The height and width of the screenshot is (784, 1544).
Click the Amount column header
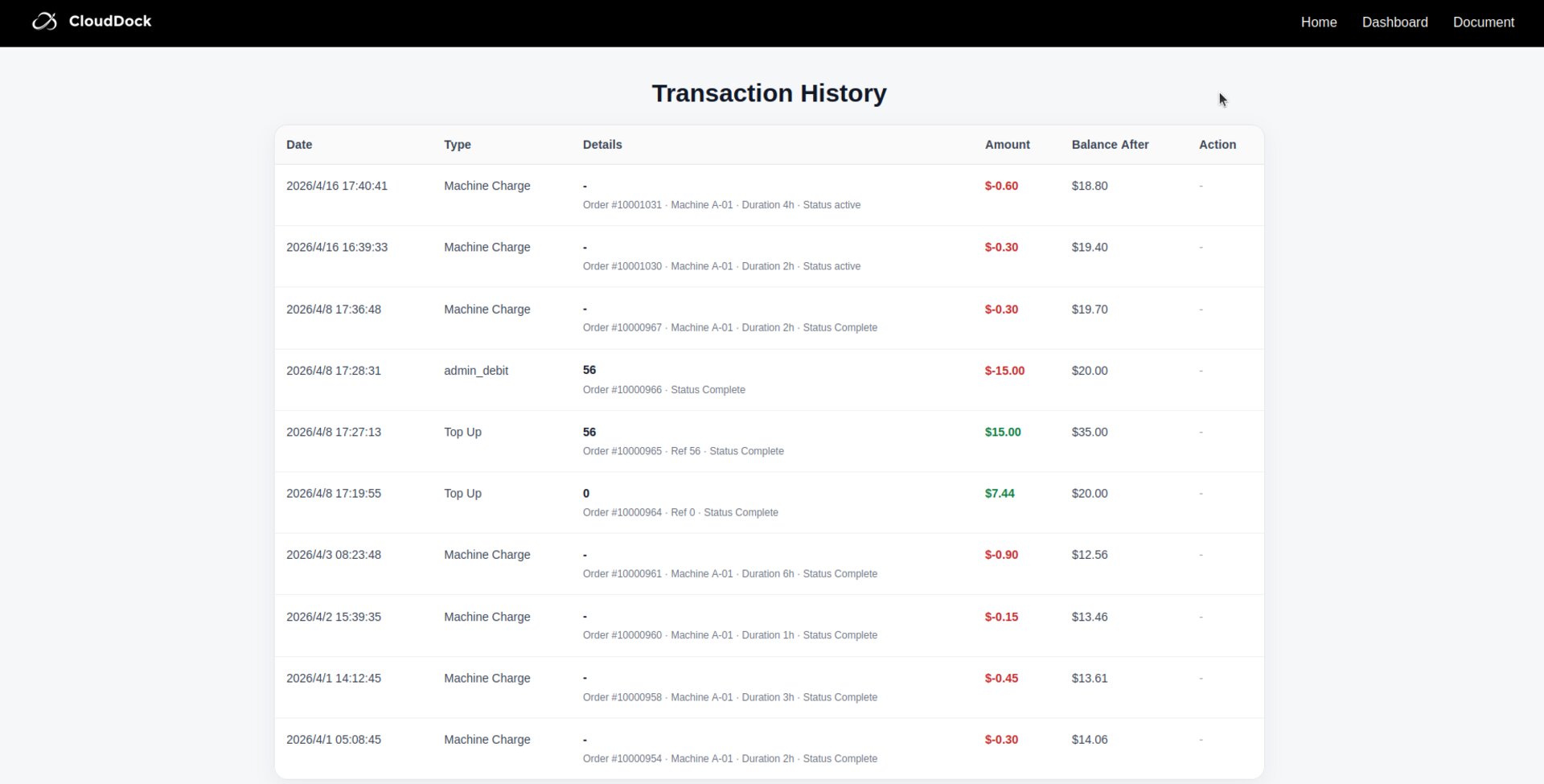click(1007, 145)
